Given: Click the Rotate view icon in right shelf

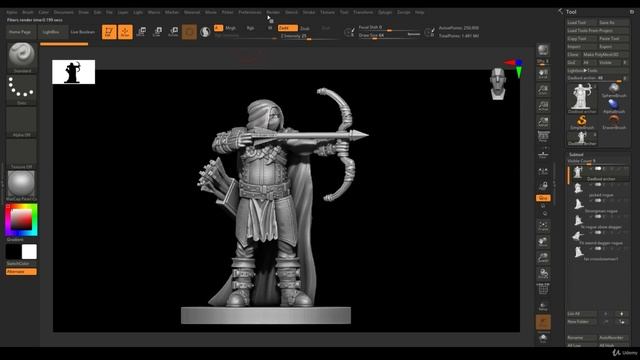Looking at the screenshot, I should click(543, 273).
